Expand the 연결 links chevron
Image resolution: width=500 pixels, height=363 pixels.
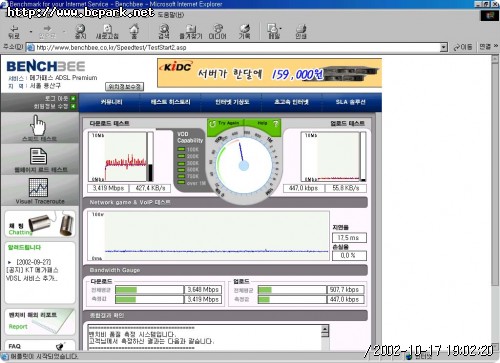496,46
